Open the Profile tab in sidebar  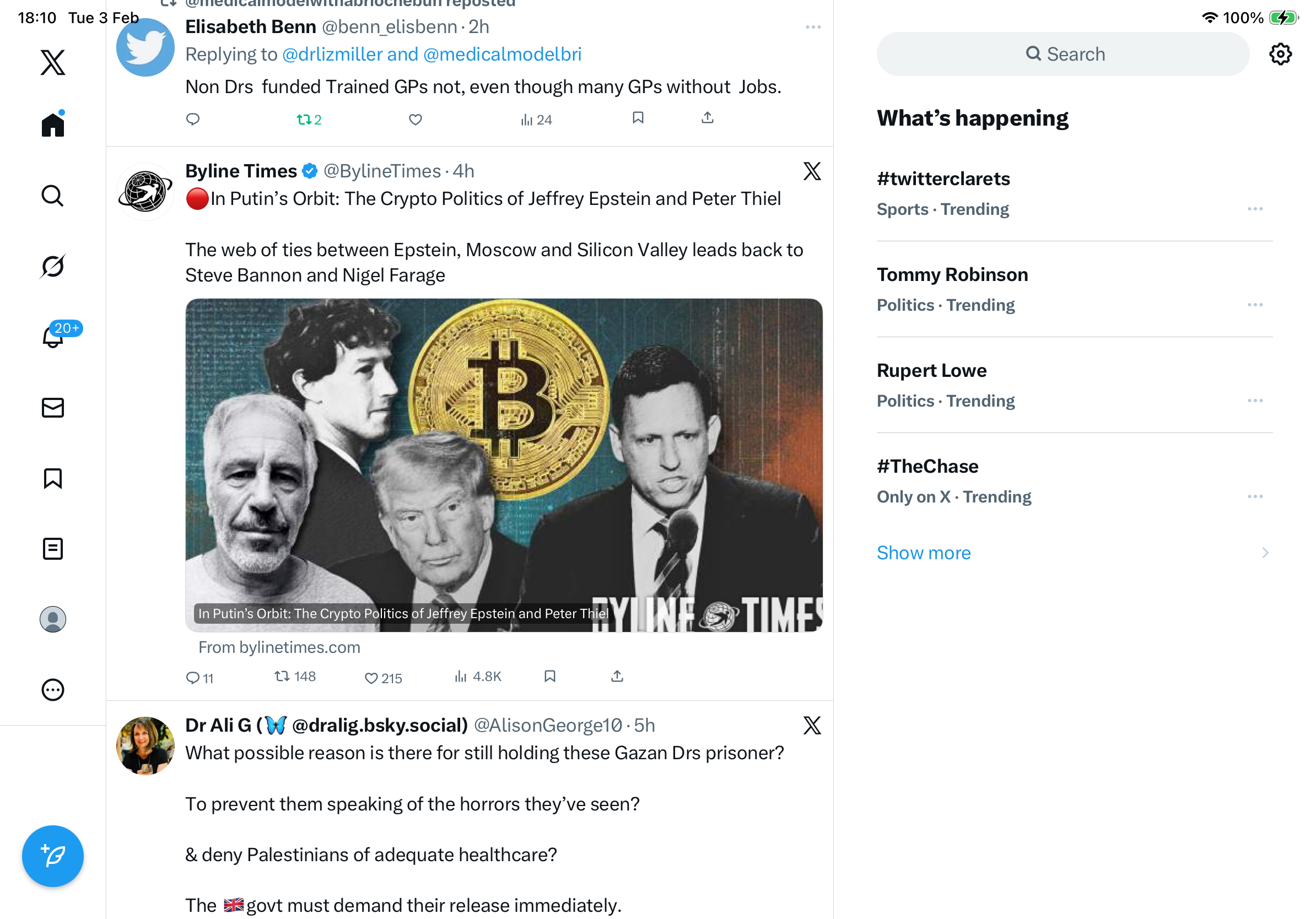click(x=53, y=619)
